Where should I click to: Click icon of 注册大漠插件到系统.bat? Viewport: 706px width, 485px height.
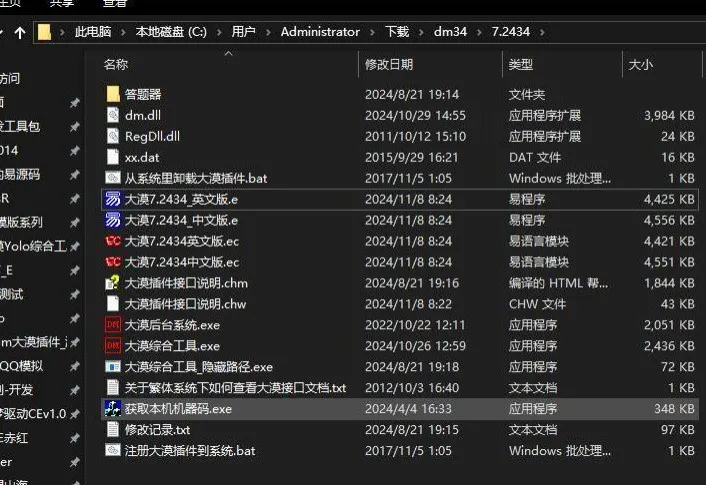tap(113, 450)
